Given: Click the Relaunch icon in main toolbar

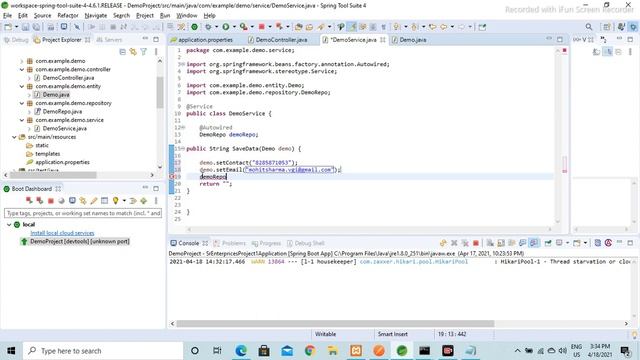Looking at the screenshot, I should 279,27.
